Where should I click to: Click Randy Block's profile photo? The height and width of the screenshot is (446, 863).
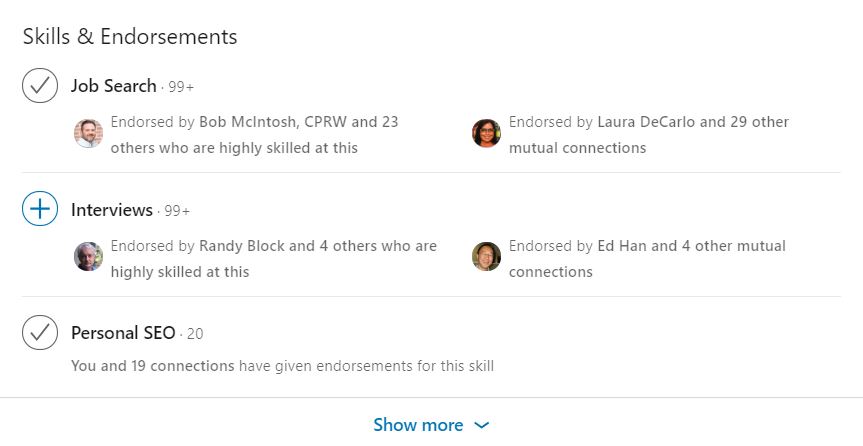[x=88, y=257]
